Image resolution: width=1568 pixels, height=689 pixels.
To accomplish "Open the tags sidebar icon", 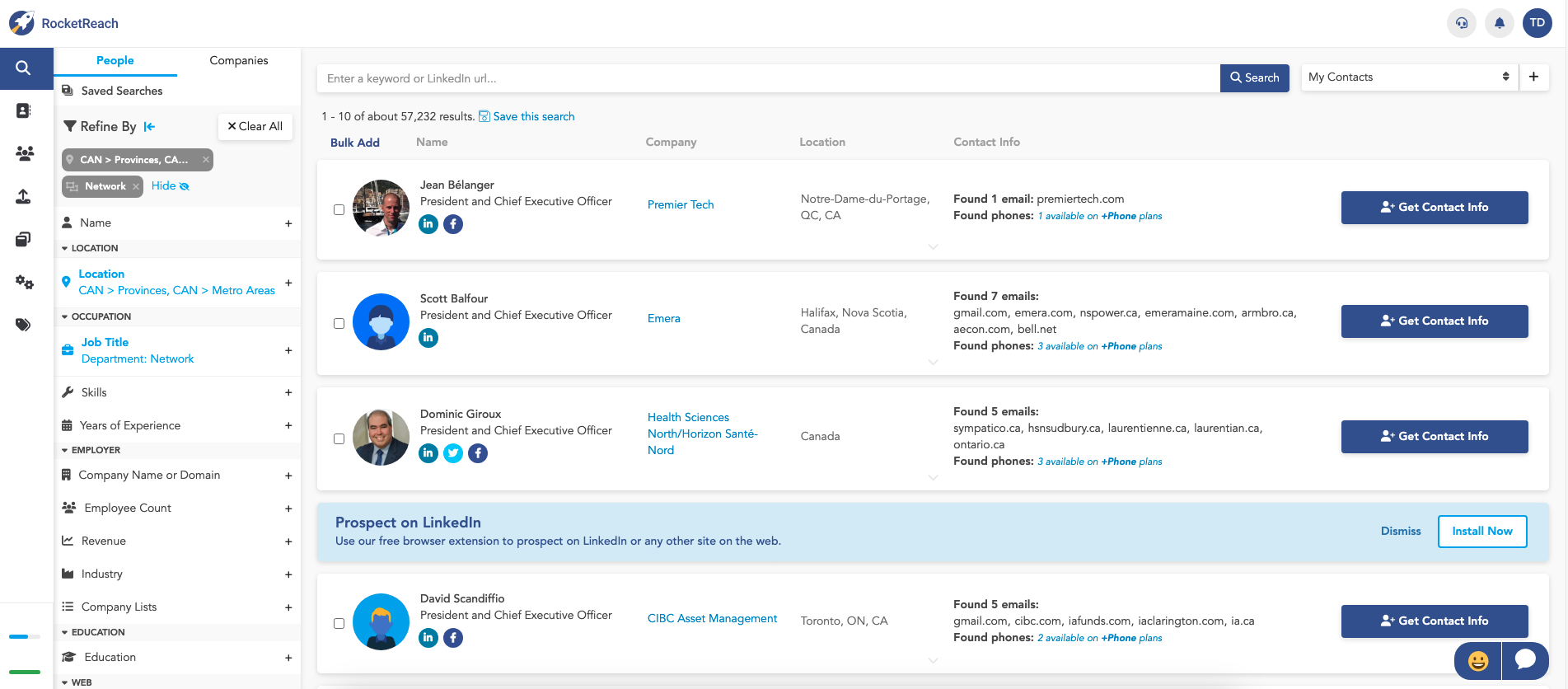I will pyautogui.click(x=23, y=325).
